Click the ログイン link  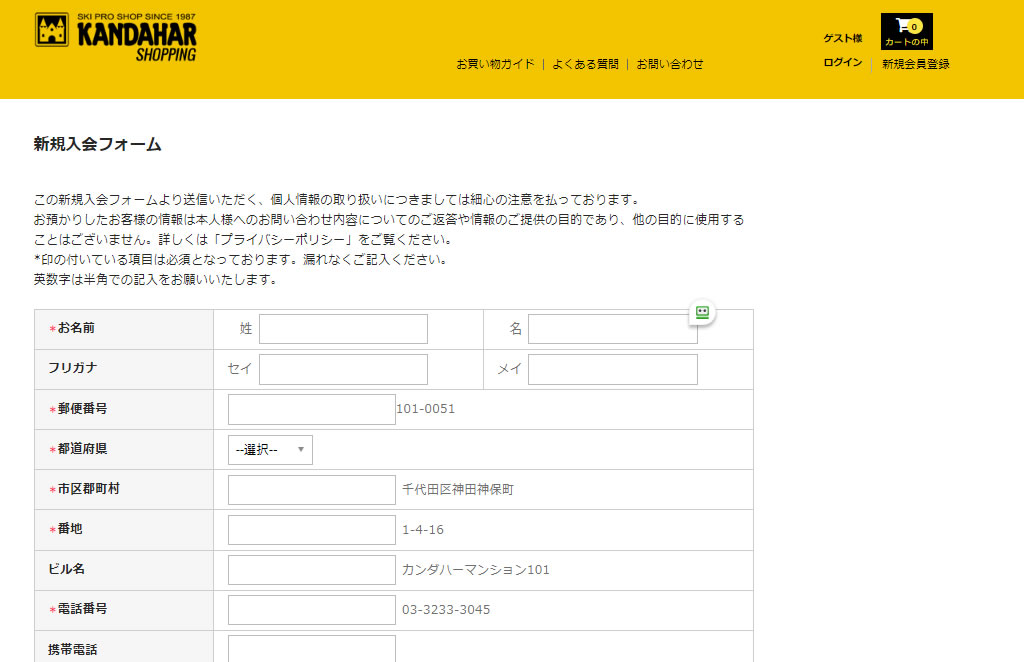click(x=842, y=63)
